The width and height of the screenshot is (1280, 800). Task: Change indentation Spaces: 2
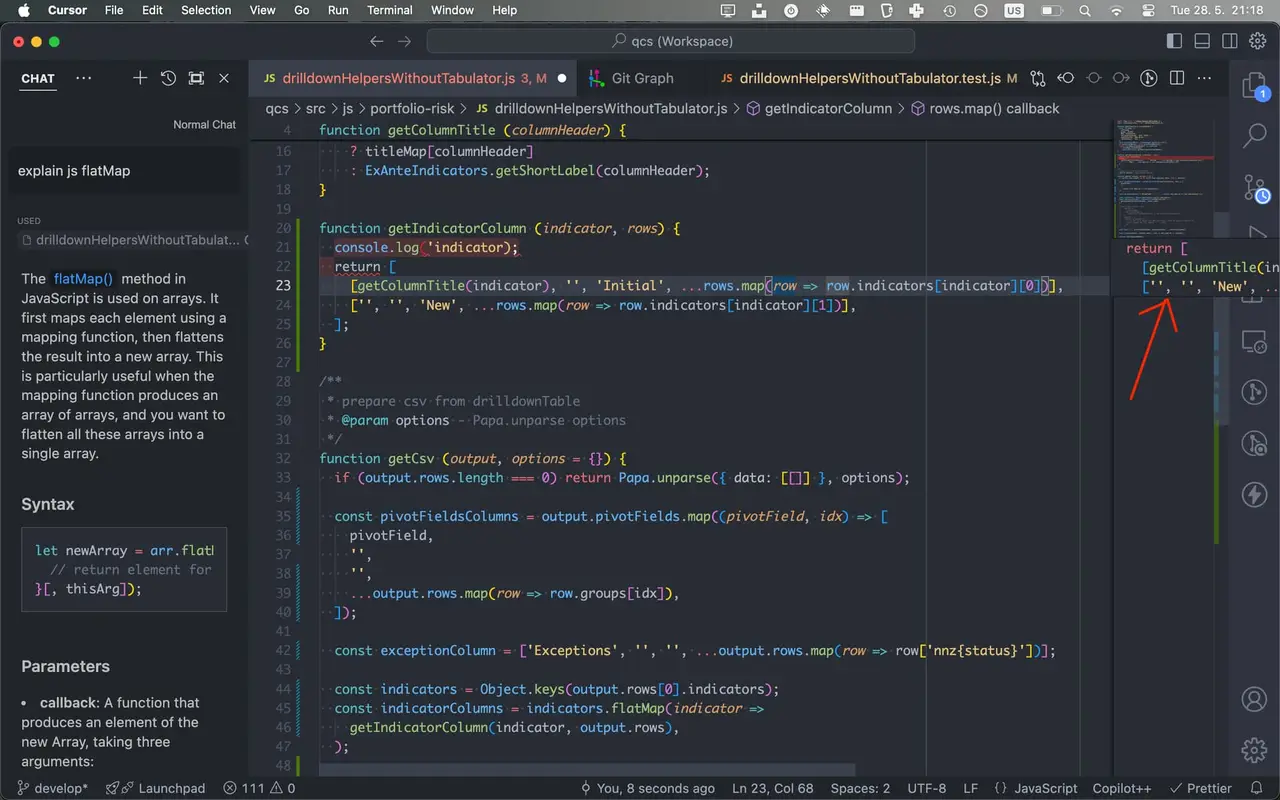[860, 788]
